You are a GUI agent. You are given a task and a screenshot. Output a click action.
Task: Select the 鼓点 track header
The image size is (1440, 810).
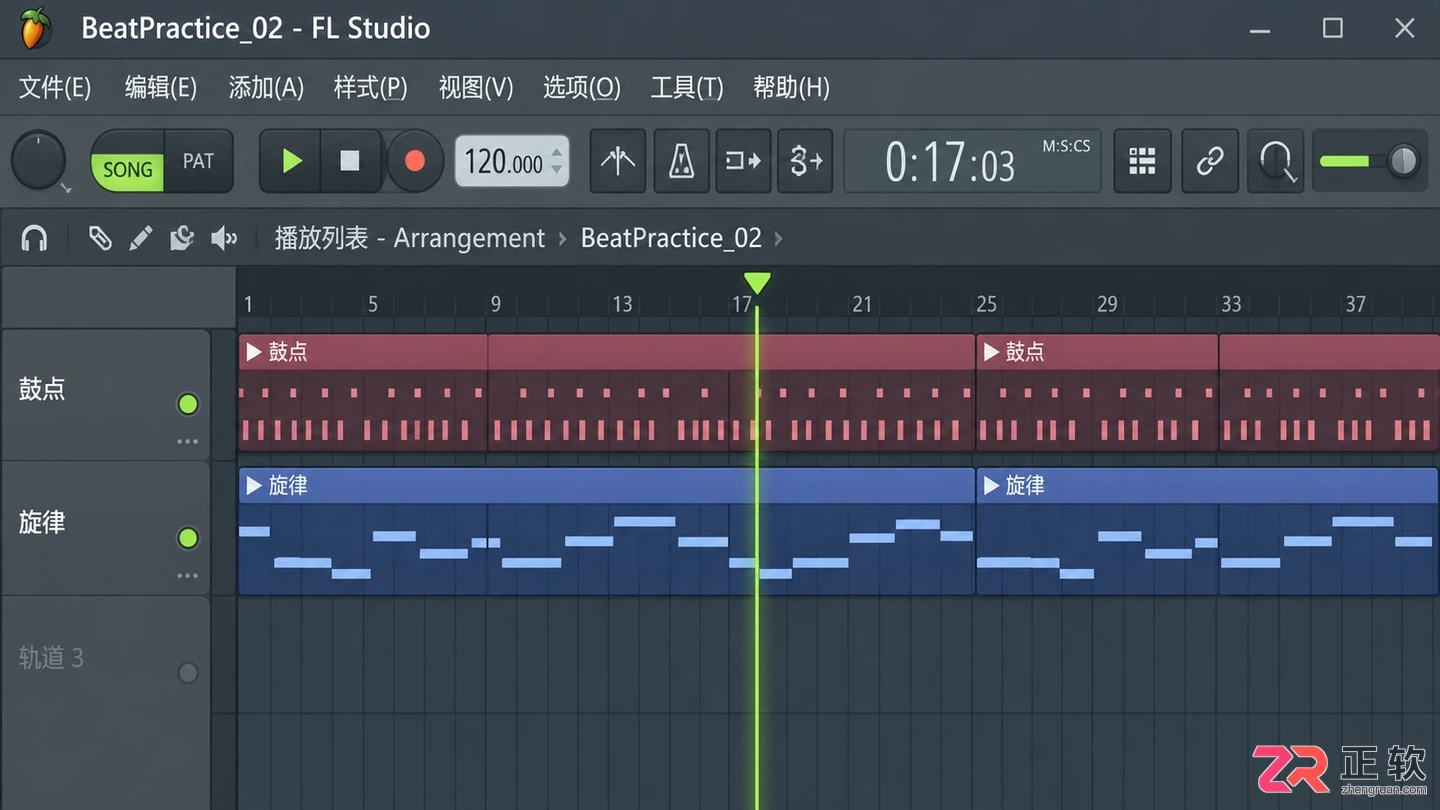(x=106, y=394)
